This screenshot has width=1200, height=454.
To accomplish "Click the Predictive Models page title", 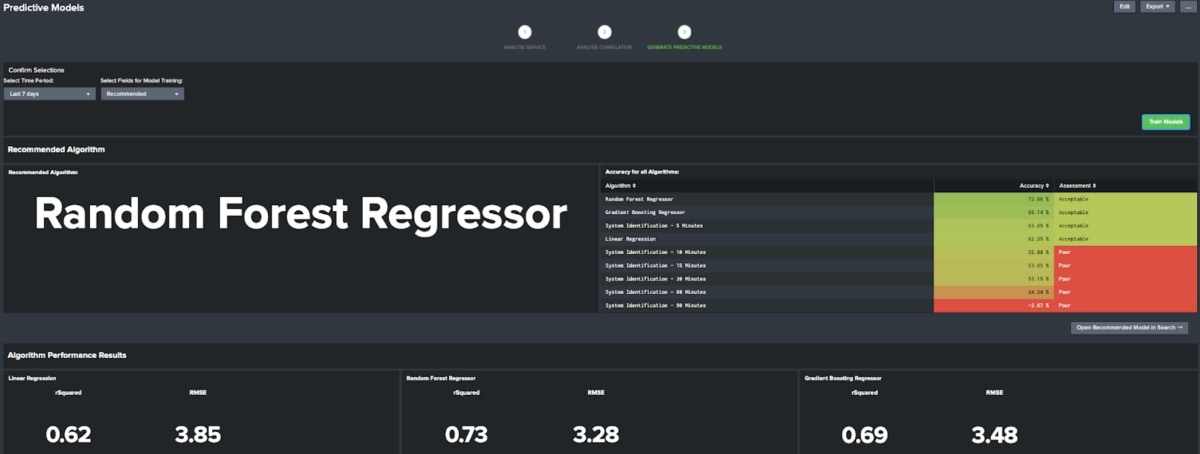I will pyautogui.click(x=44, y=7).
